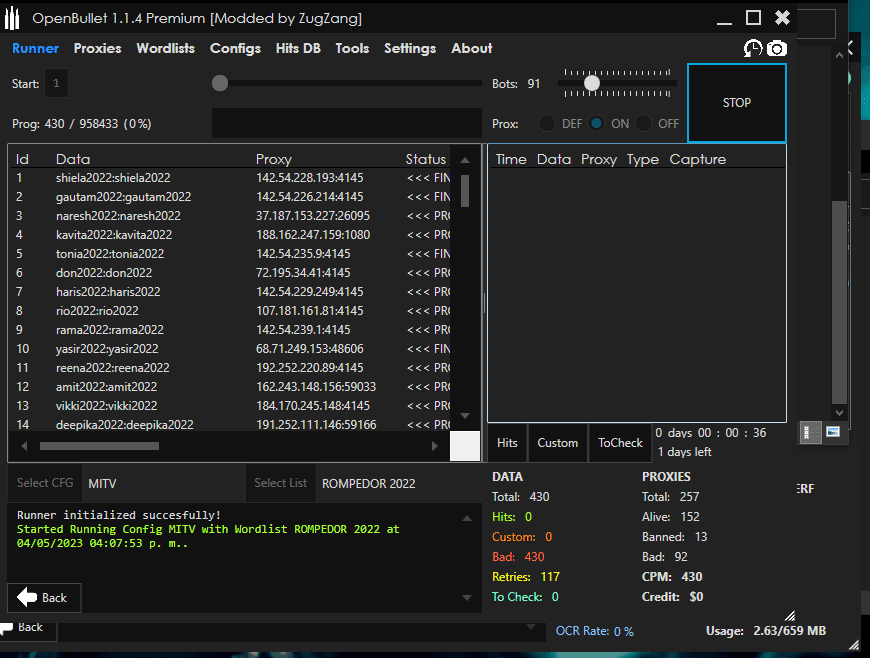Click the log panel scroll up arrow

tap(465, 518)
